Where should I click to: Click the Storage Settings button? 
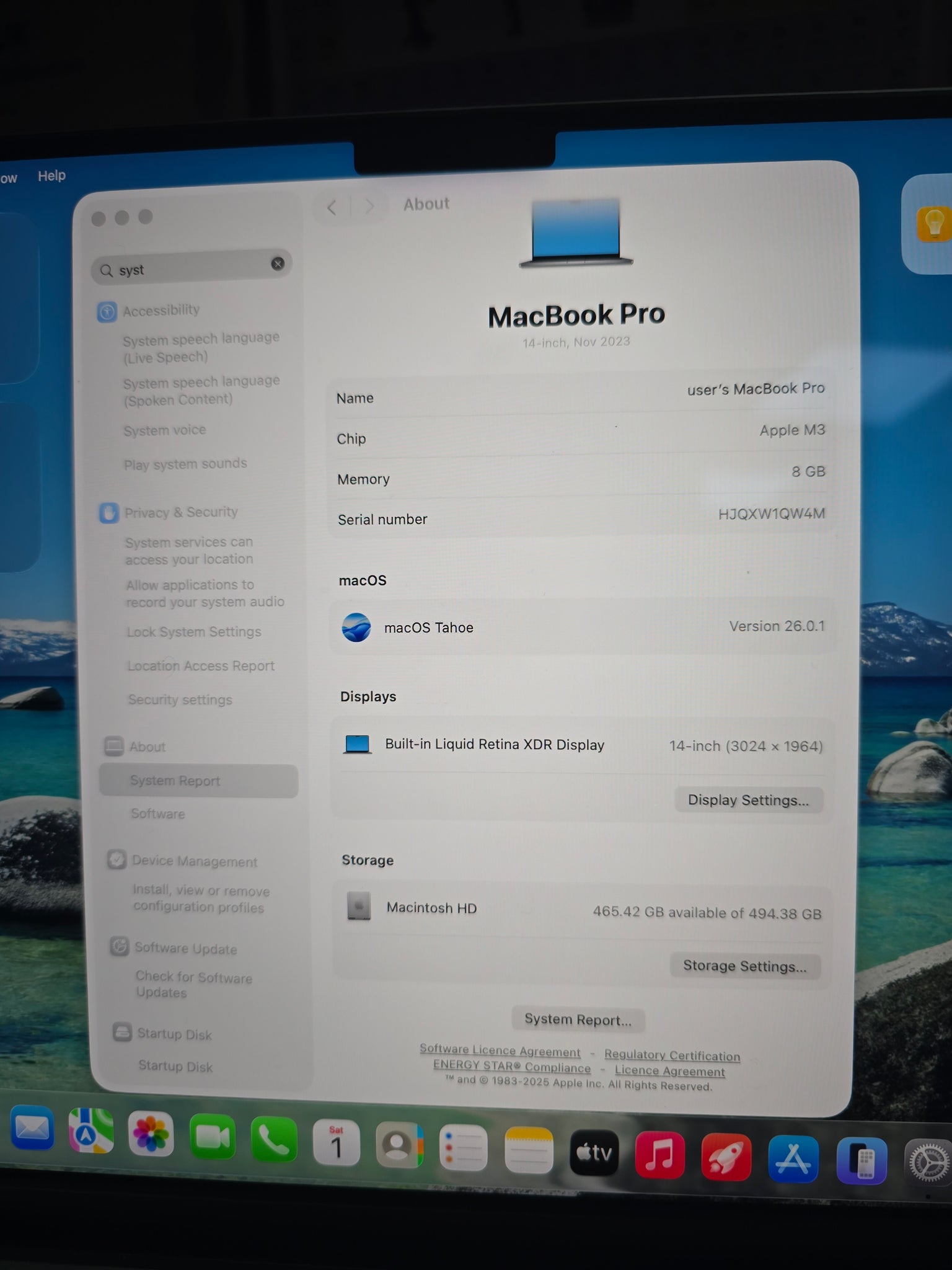pos(744,966)
